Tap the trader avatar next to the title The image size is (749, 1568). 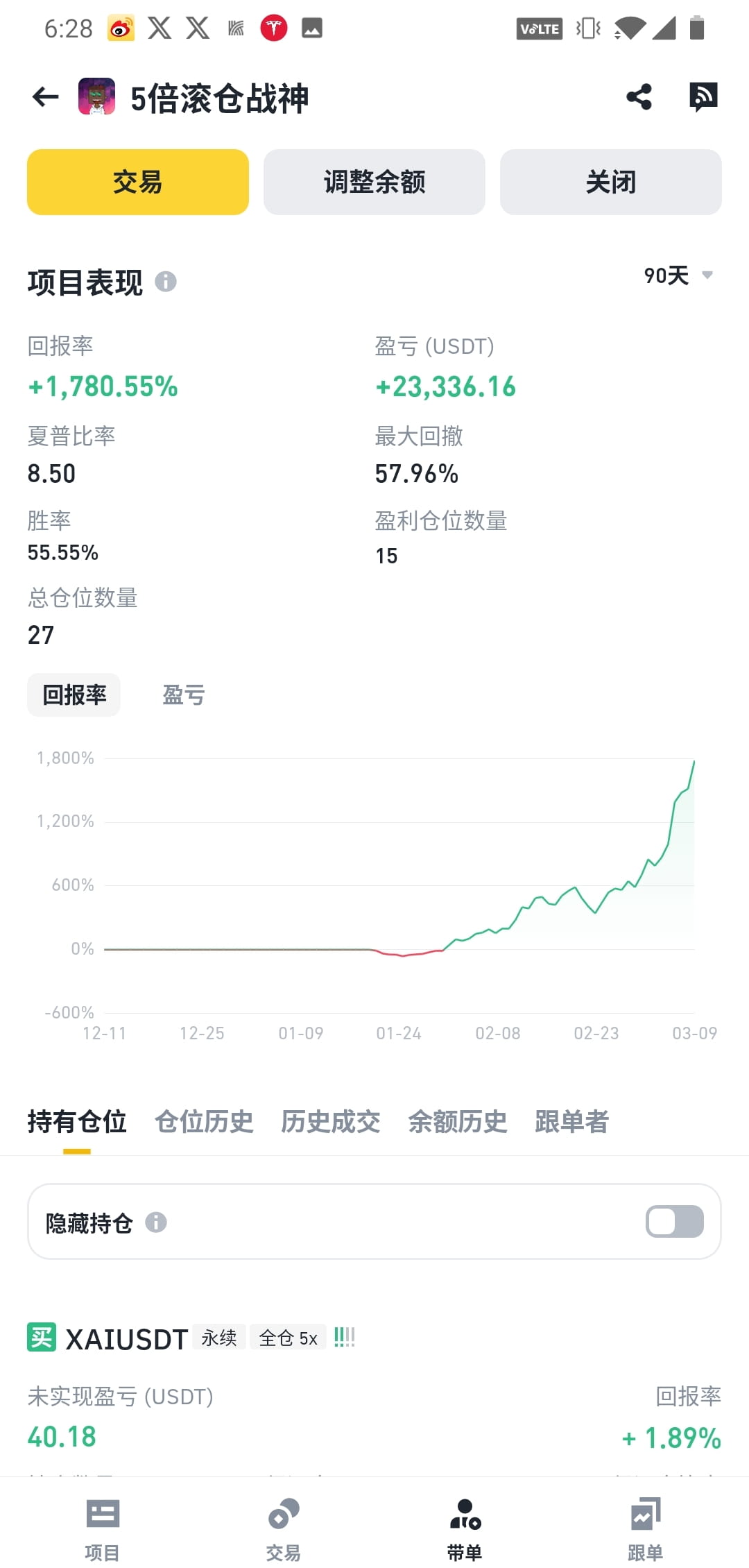pos(96,97)
